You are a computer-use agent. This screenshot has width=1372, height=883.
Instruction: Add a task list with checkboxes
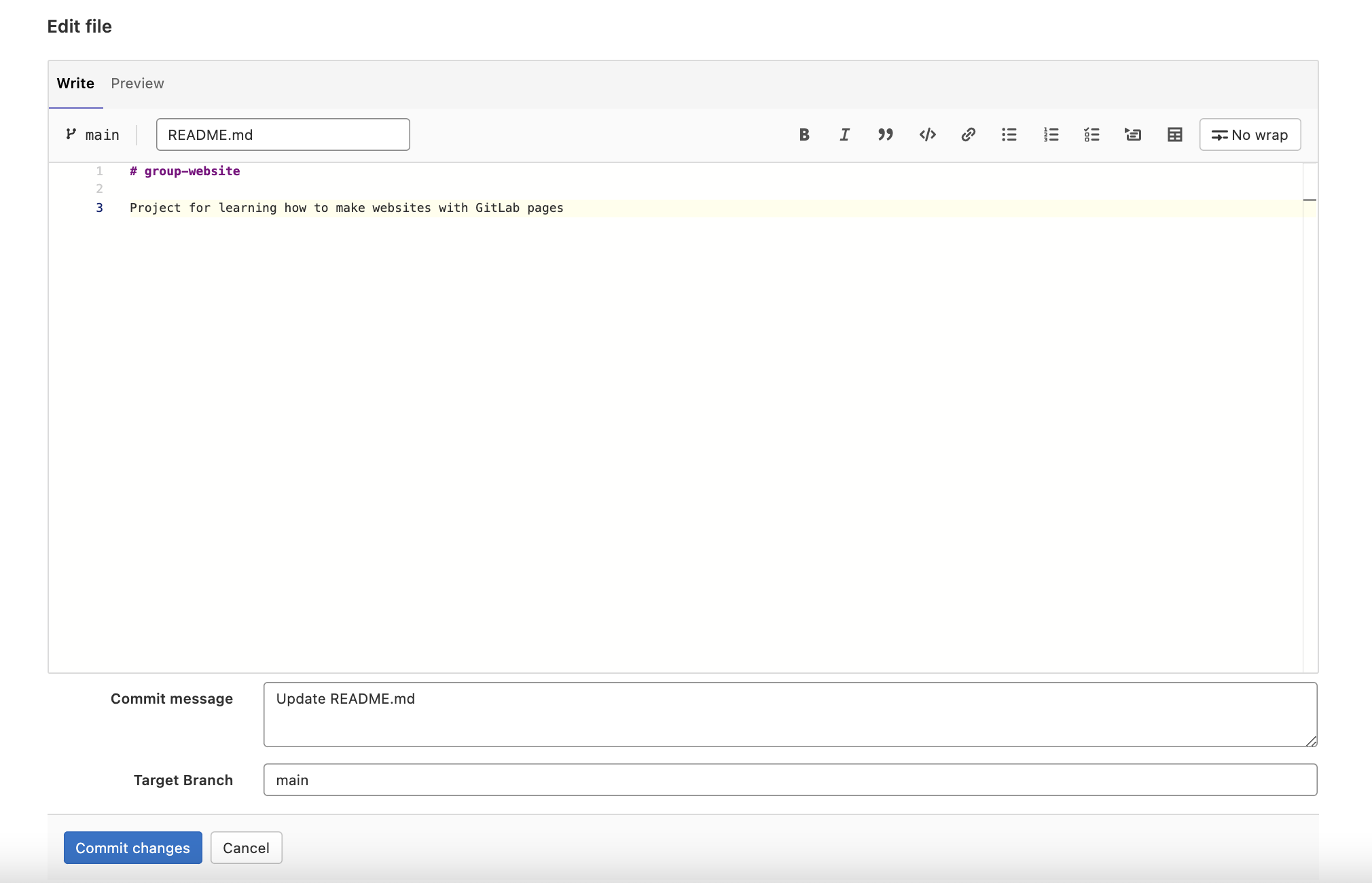(x=1091, y=134)
